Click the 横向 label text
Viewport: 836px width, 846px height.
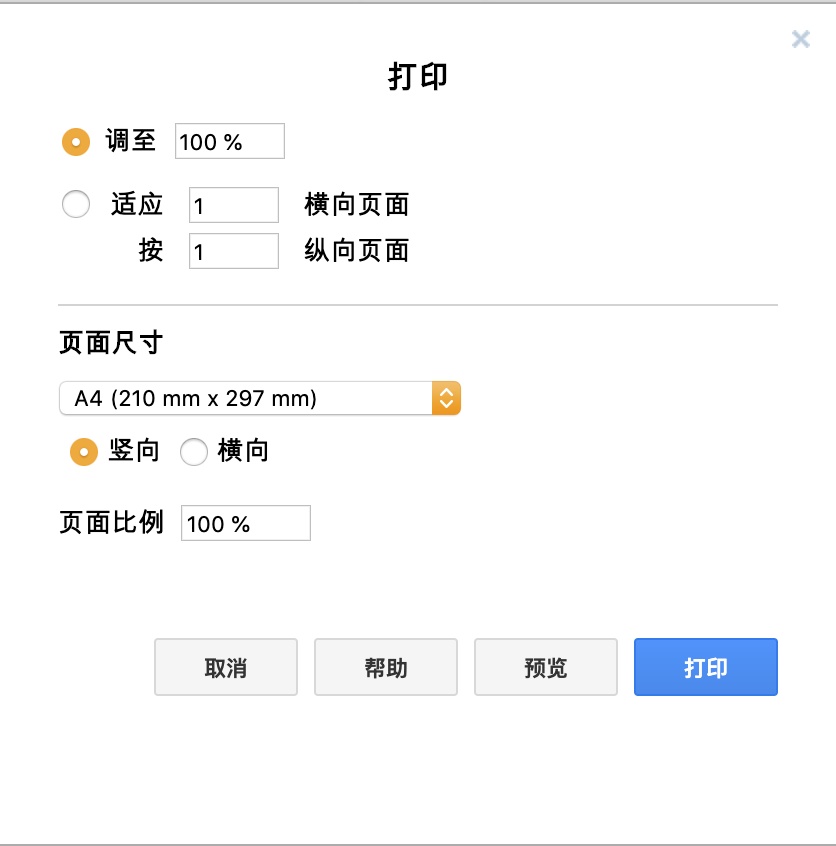pos(243,451)
